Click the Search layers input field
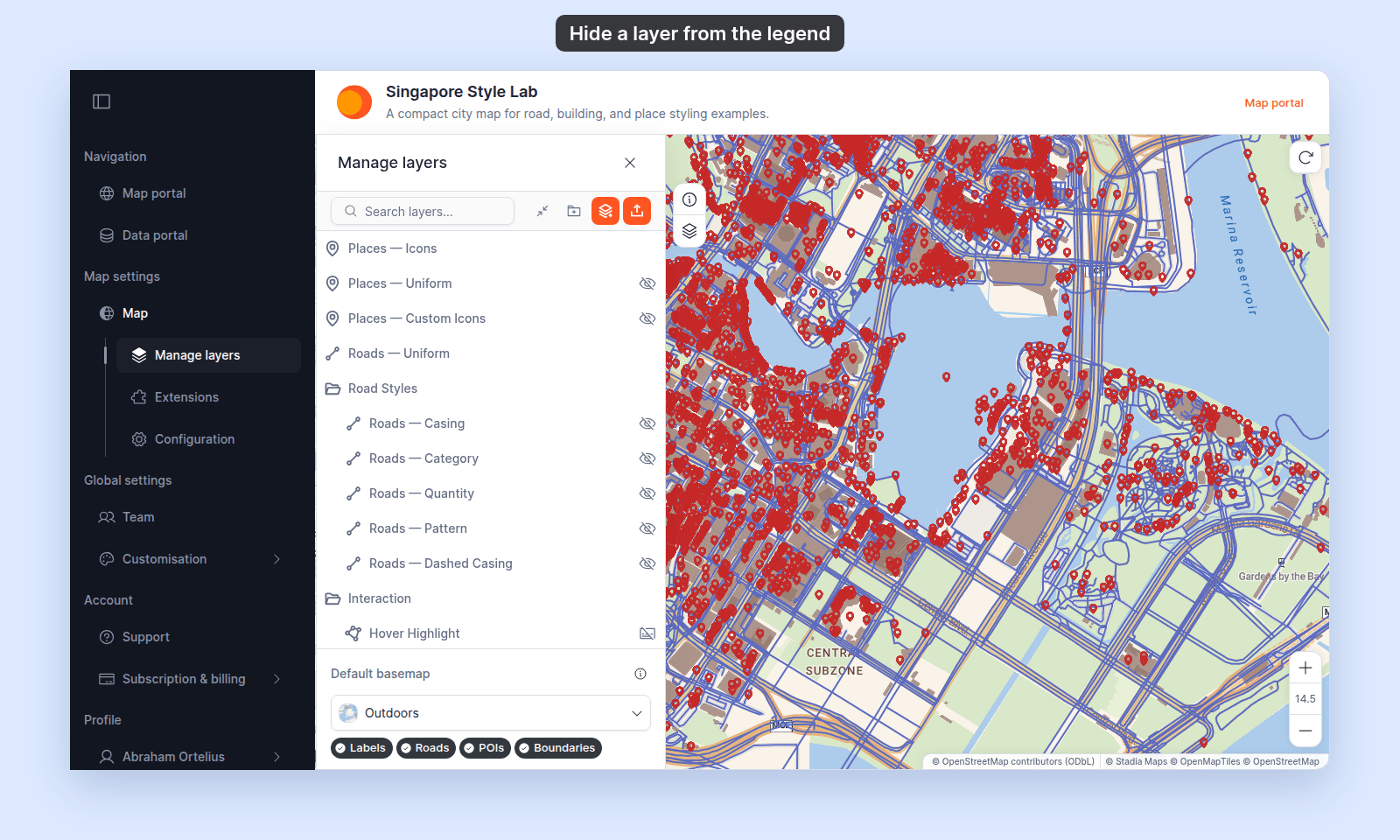 click(423, 211)
